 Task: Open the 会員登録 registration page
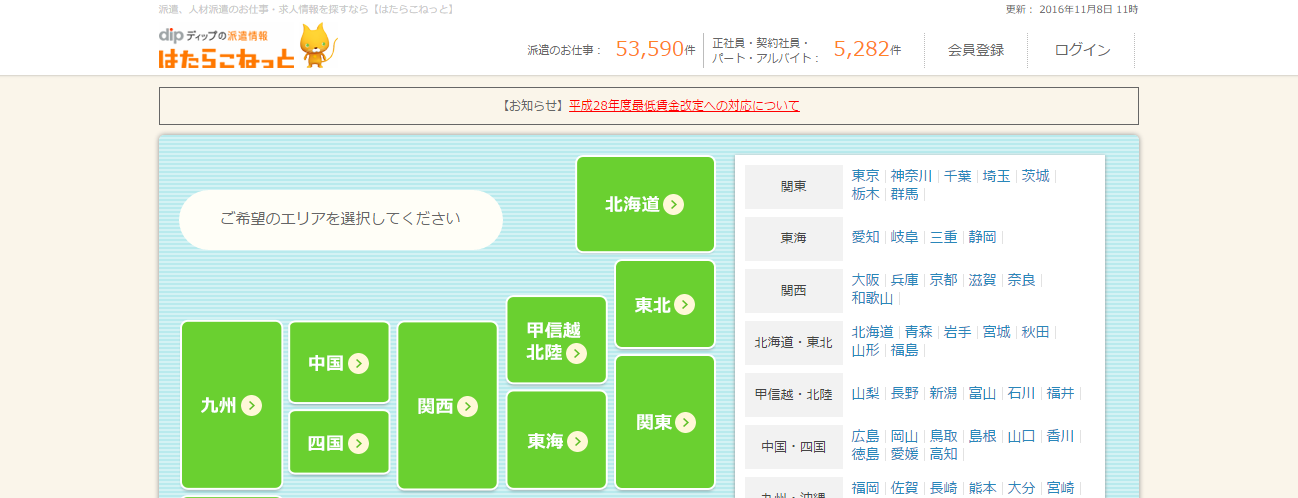coord(975,50)
